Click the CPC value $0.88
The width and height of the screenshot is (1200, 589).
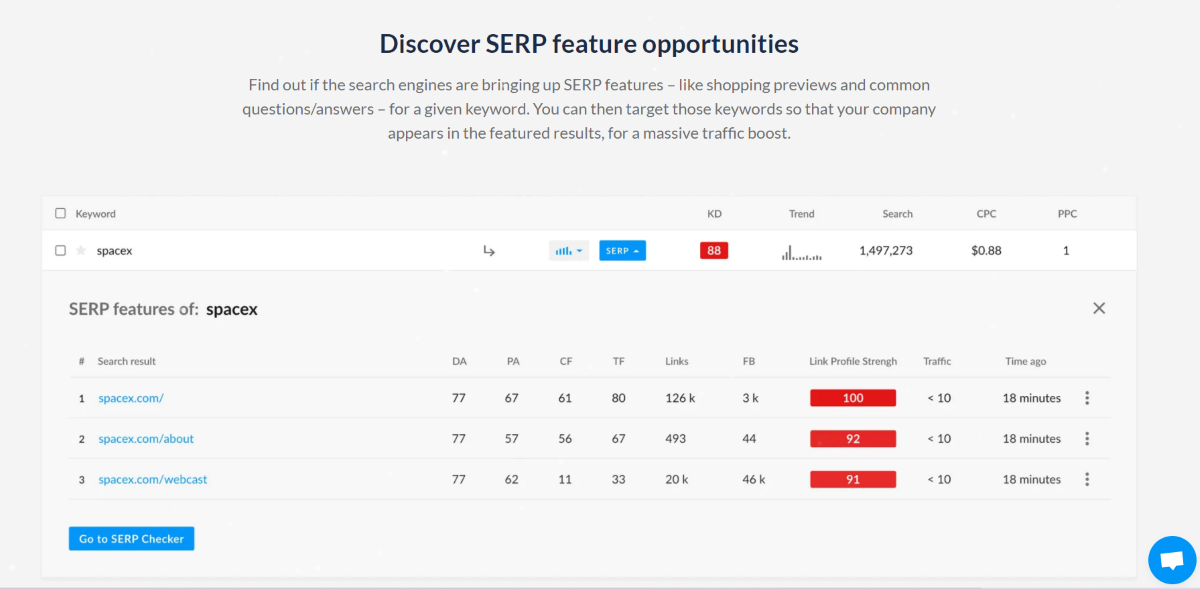(x=986, y=251)
